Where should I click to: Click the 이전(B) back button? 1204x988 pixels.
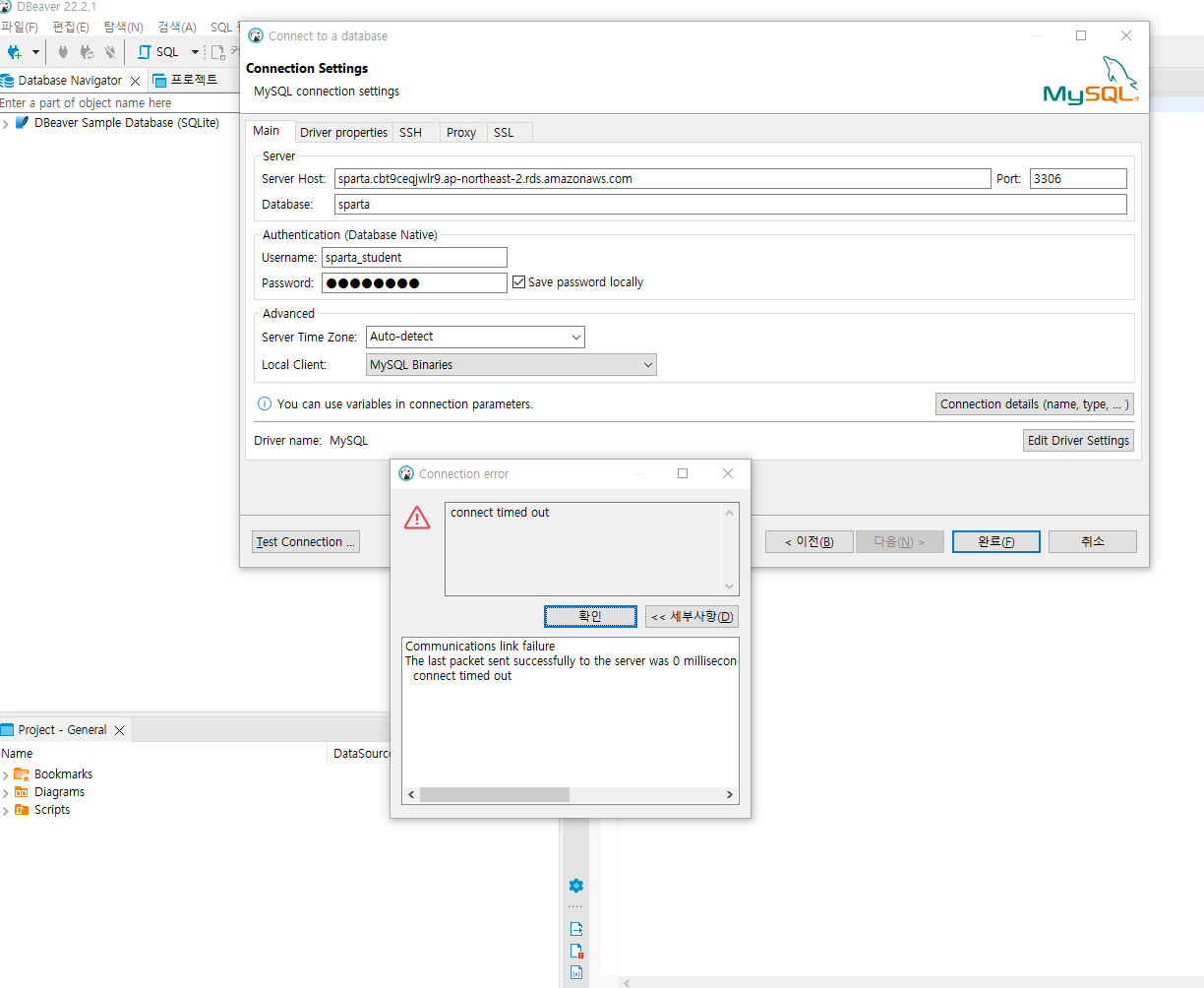(x=810, y=542)
